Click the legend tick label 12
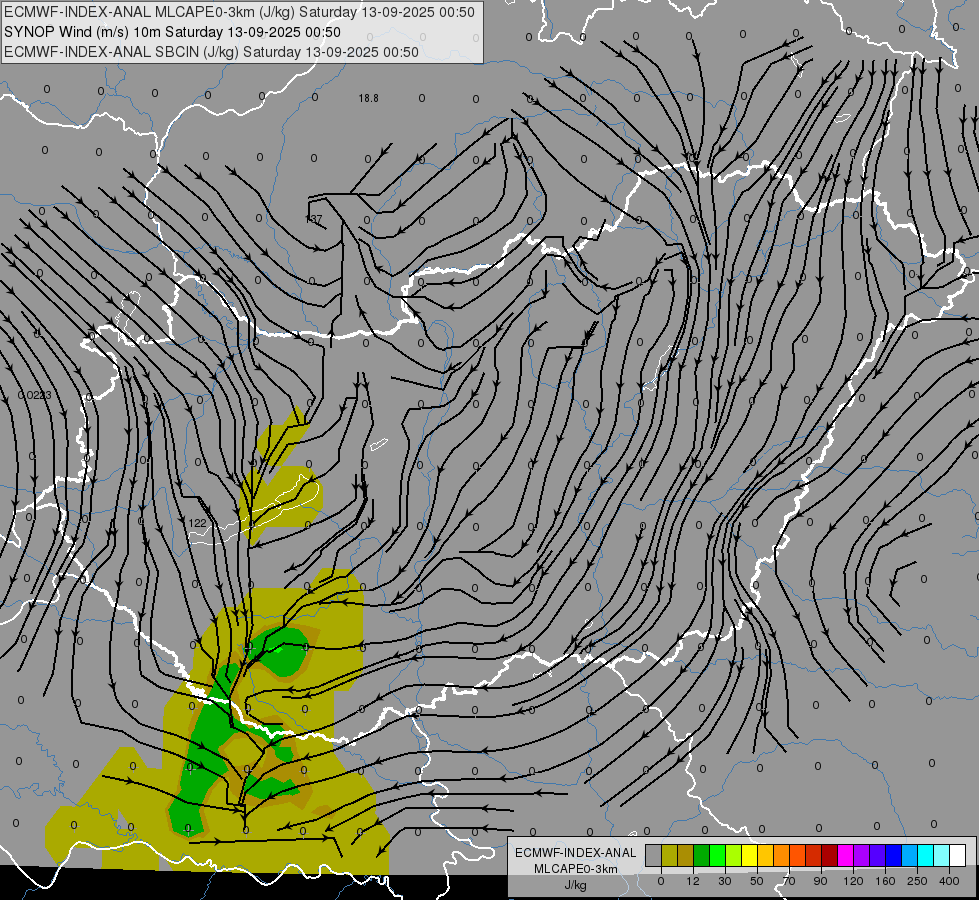 pos(693,881)
